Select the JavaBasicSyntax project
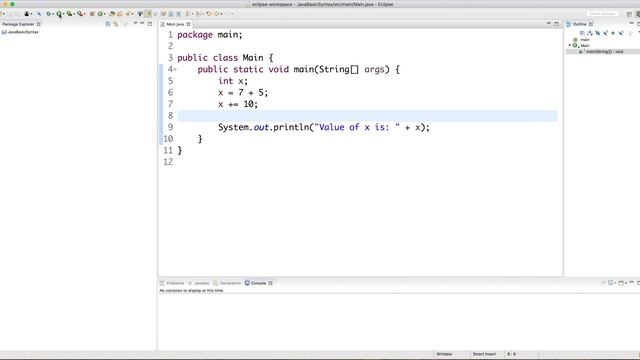 tap(20, 32)
